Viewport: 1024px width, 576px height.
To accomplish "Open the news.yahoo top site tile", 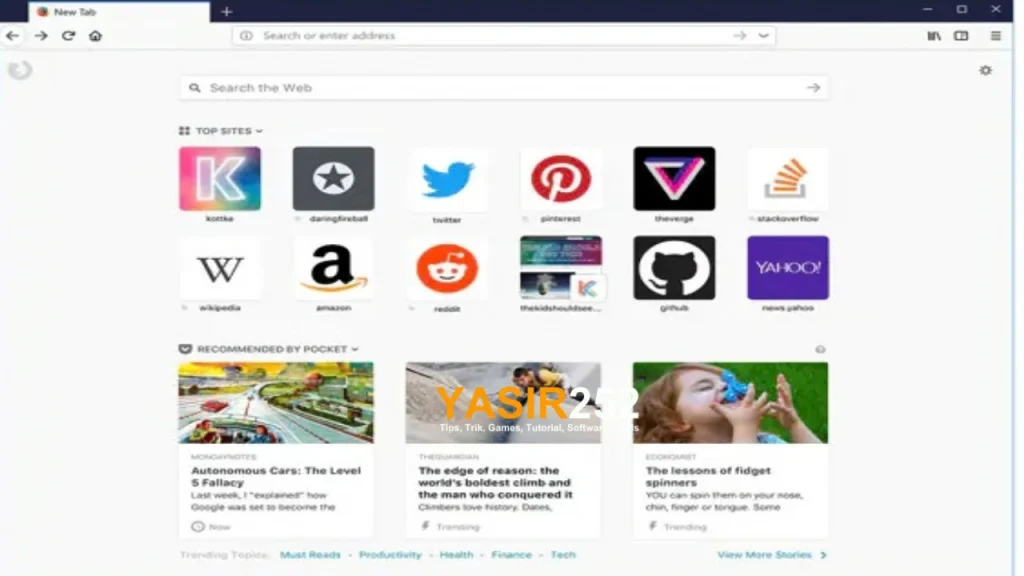I will [x=788, y=268].
